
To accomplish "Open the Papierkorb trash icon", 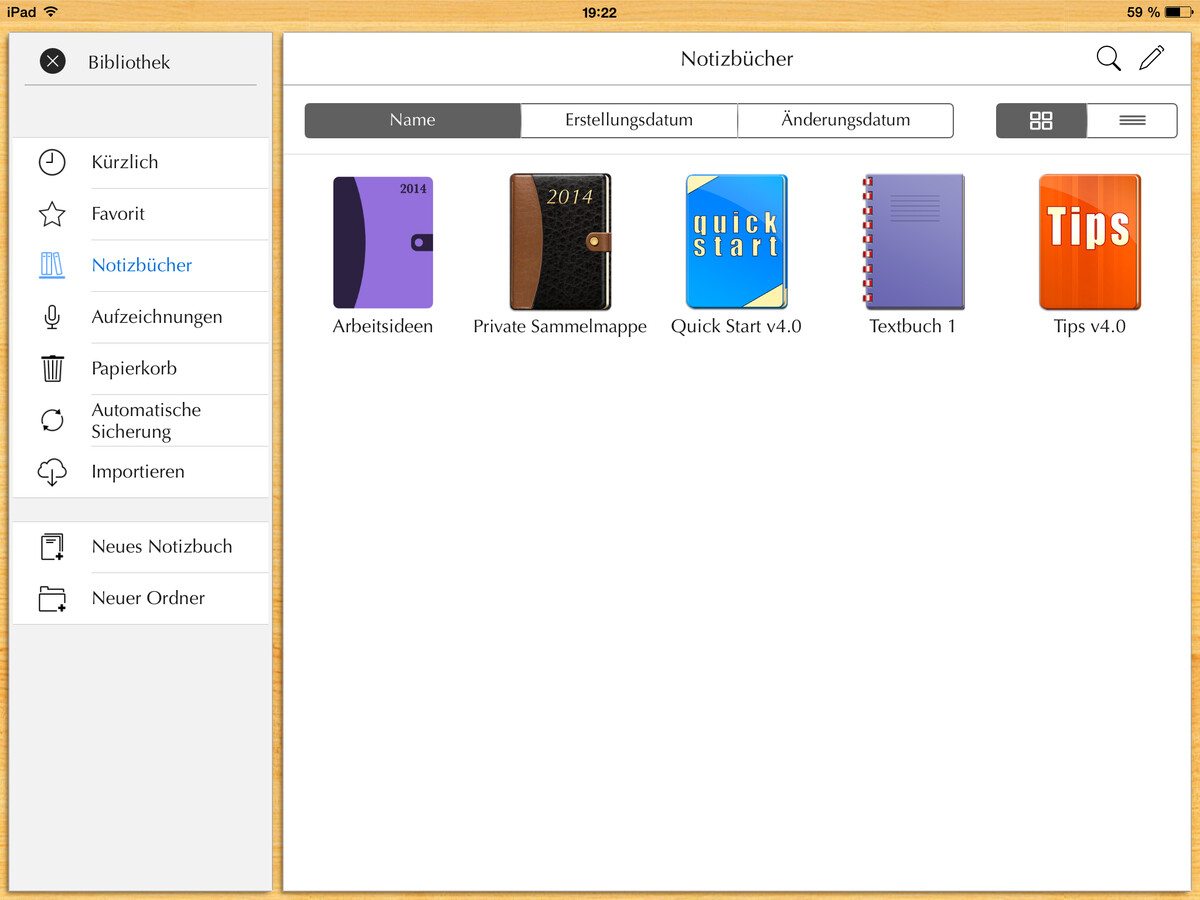I will (52, 368).
